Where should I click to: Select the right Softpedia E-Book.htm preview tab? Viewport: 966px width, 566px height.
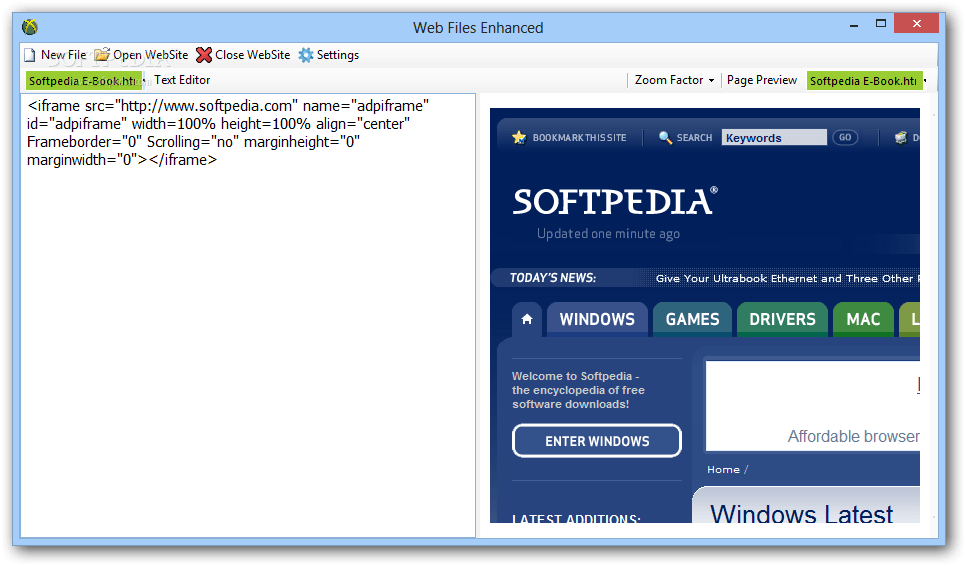pyautogui.click(x=864, y=81)
